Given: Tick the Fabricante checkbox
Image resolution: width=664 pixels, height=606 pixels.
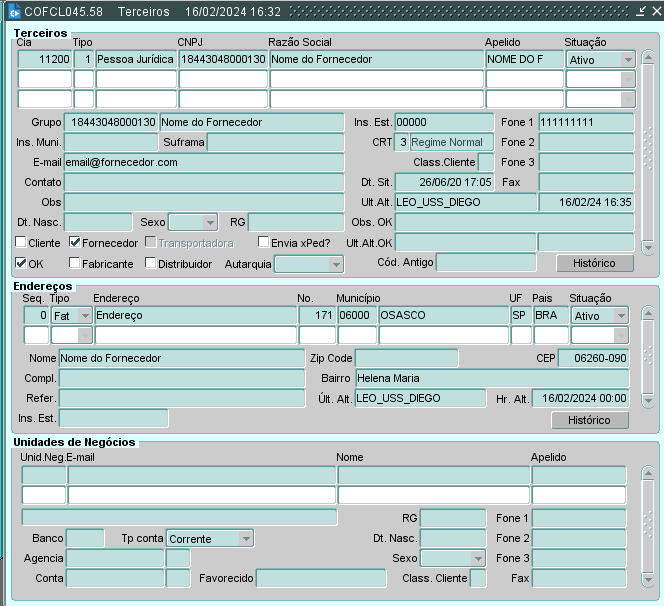Looking at the screenshot, I should (x=75, y=264).
